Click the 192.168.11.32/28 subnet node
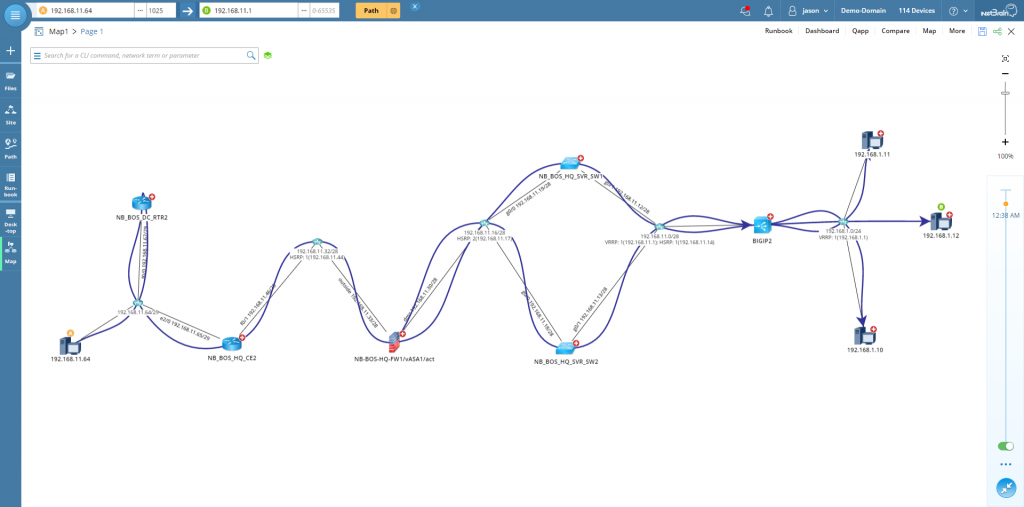This screenshot has width=1024, height=507. tap(317, 242)
